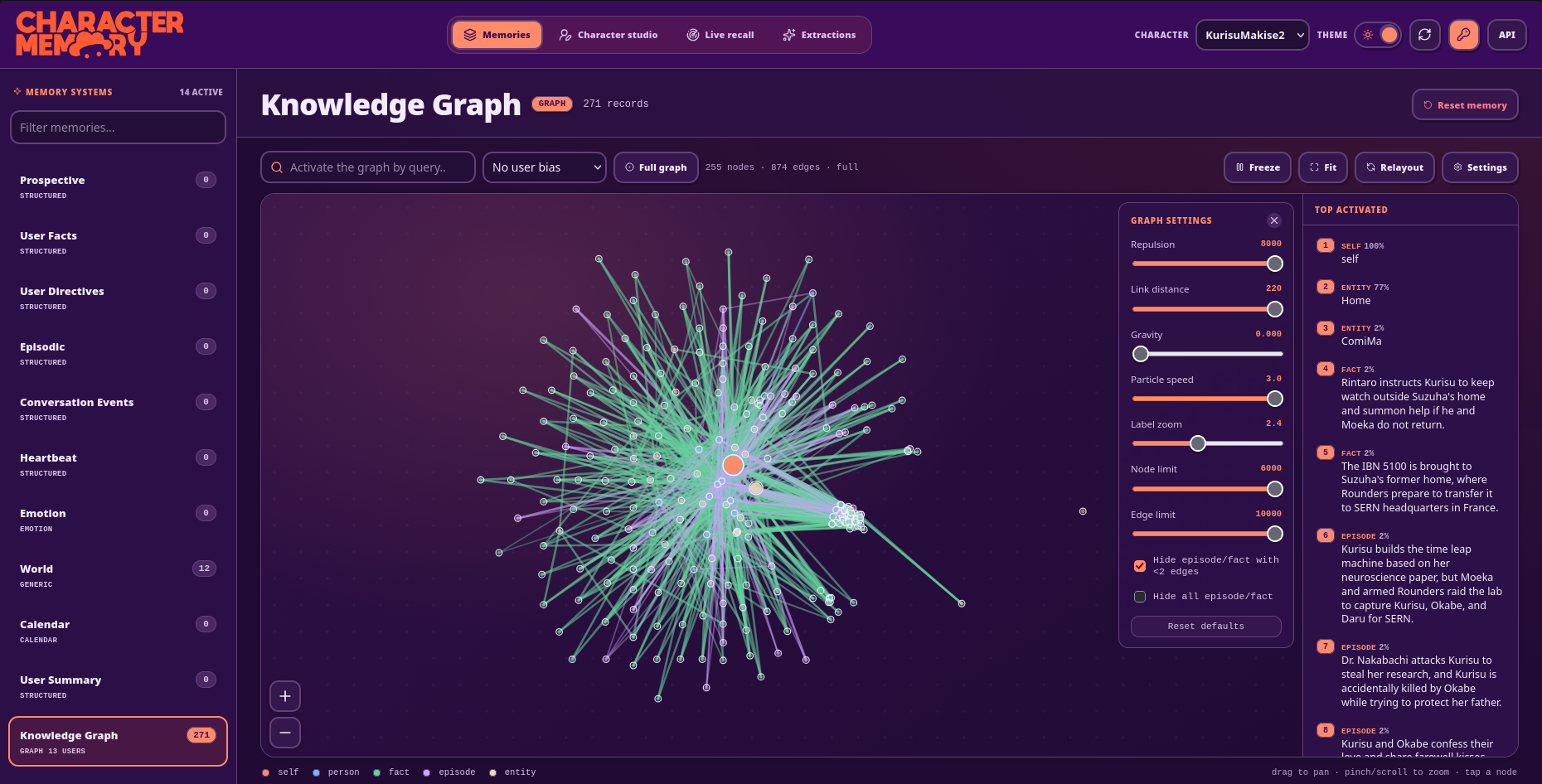Click the Character Memory logo
This screenshot has width=1542, height=784.
coord(99,34)
